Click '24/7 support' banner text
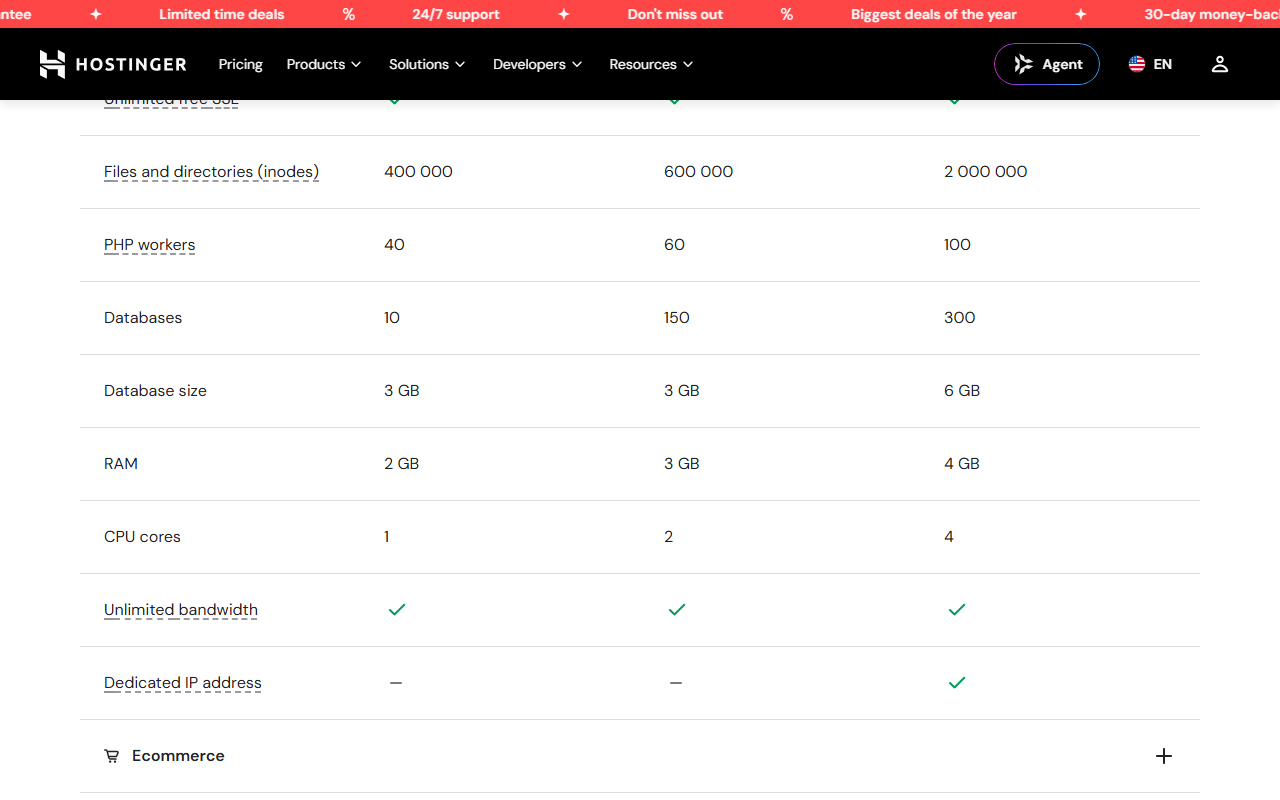The width and height of the screenshot is (1280, 800). click(x=456, y=14)
